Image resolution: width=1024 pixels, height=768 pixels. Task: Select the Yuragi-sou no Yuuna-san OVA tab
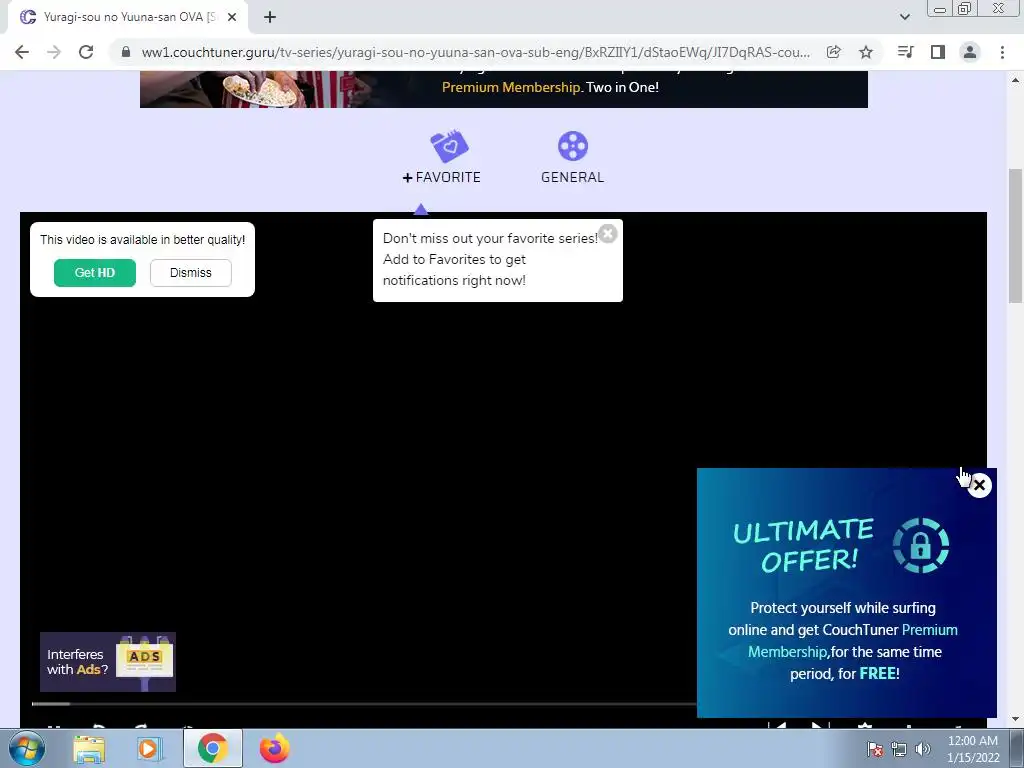pyautogui.click(x=128, y=17)
